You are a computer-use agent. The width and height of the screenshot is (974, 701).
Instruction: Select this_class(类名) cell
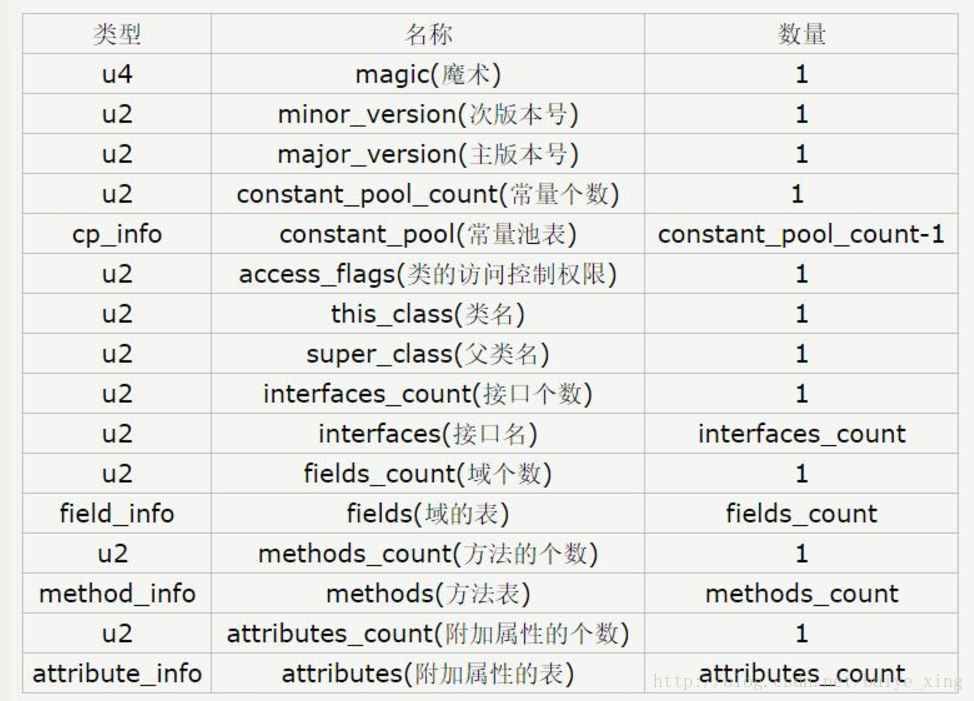point(427,314)
